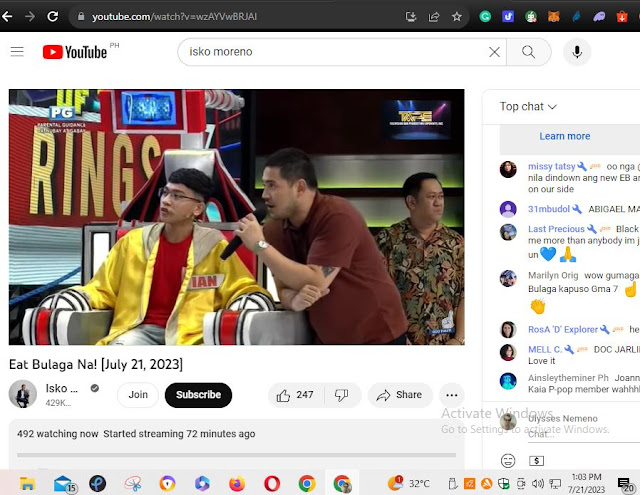The height and width of the screenshot is (495, 640).
Task: Click RosA 'D' Explorer username
Action: click(x=563, y=329)
